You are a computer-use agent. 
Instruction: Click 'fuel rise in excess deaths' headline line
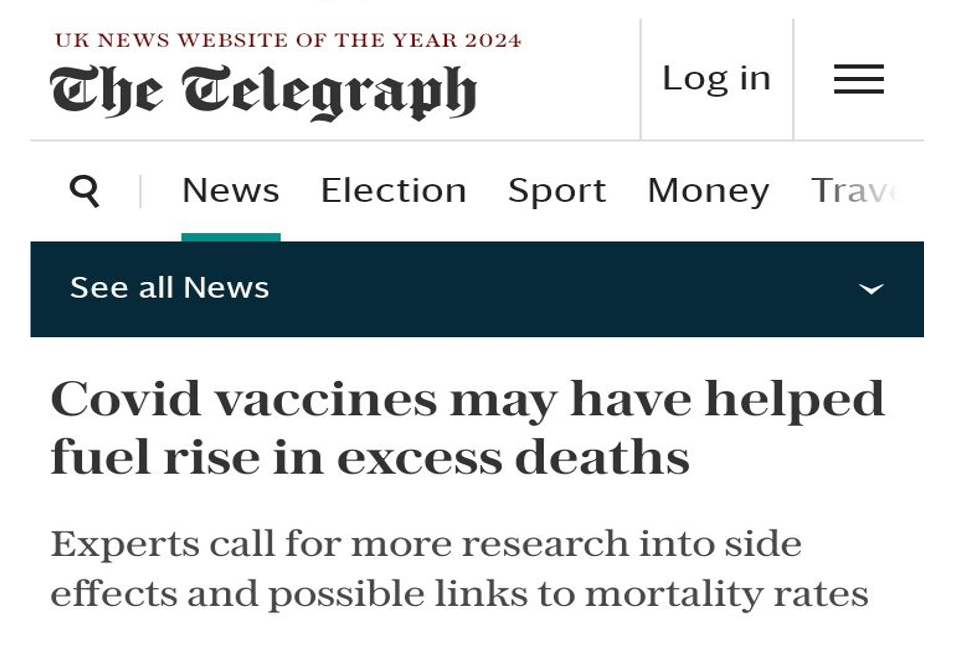(x=370, y=457)
